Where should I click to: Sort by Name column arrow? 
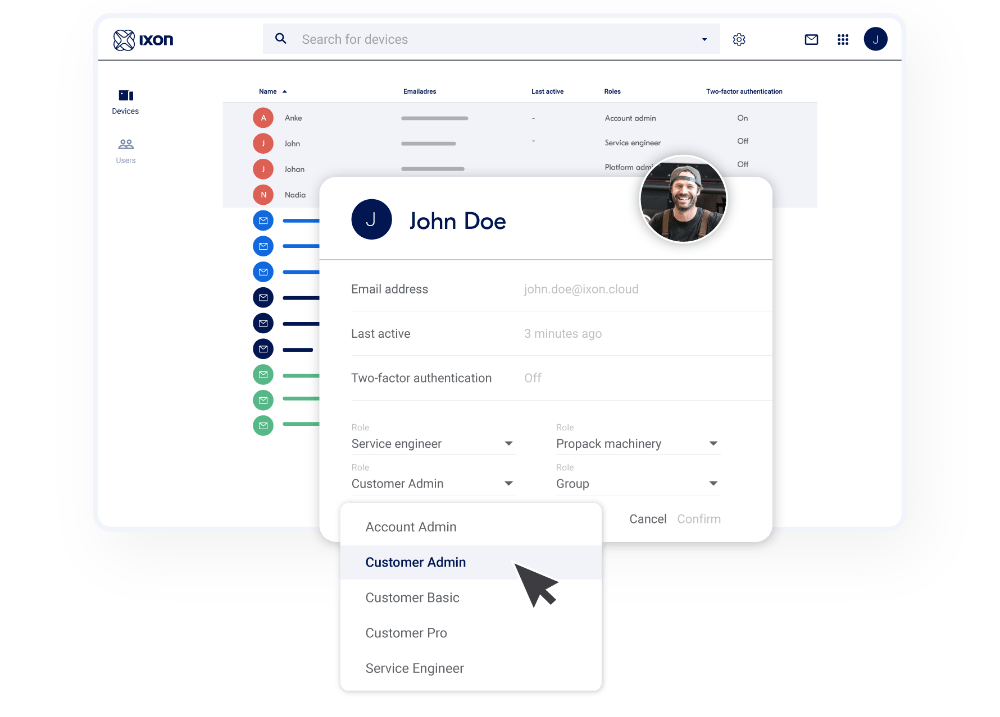(284, 92)
